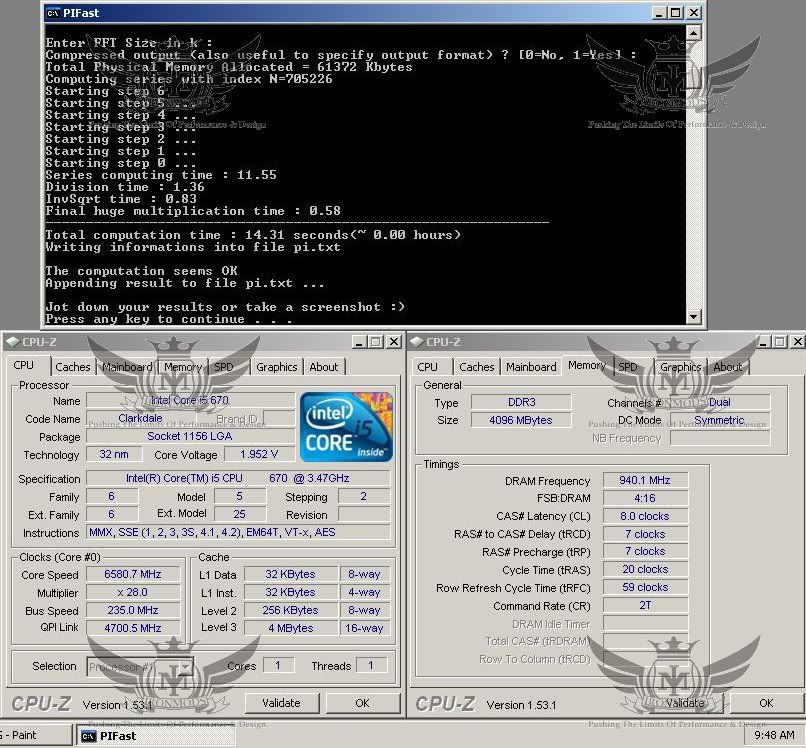
Task: Click the 'Total computation time : 14.31 seconds' line
Action: click(253, 235)
